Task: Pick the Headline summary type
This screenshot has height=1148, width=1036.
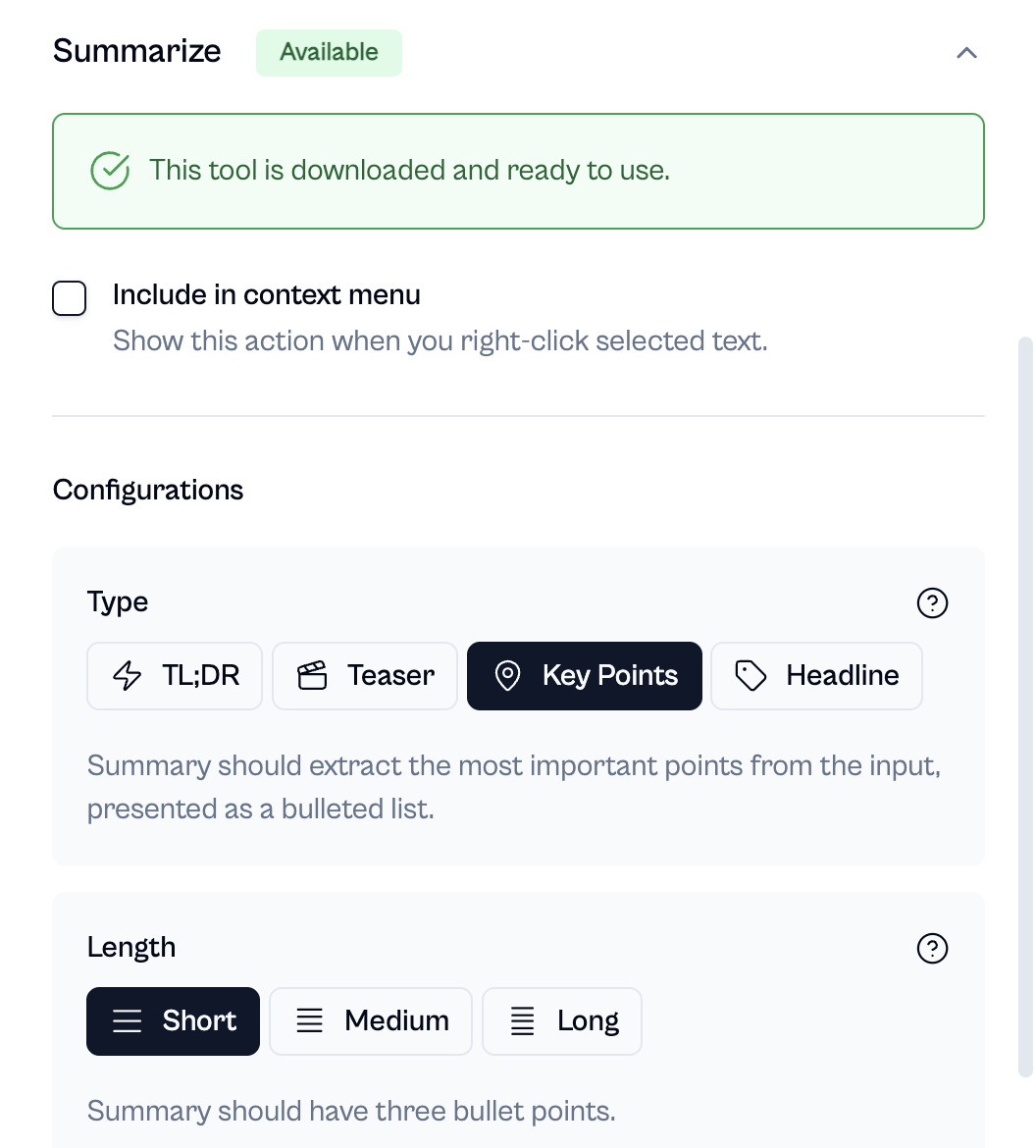Action: 816,676
